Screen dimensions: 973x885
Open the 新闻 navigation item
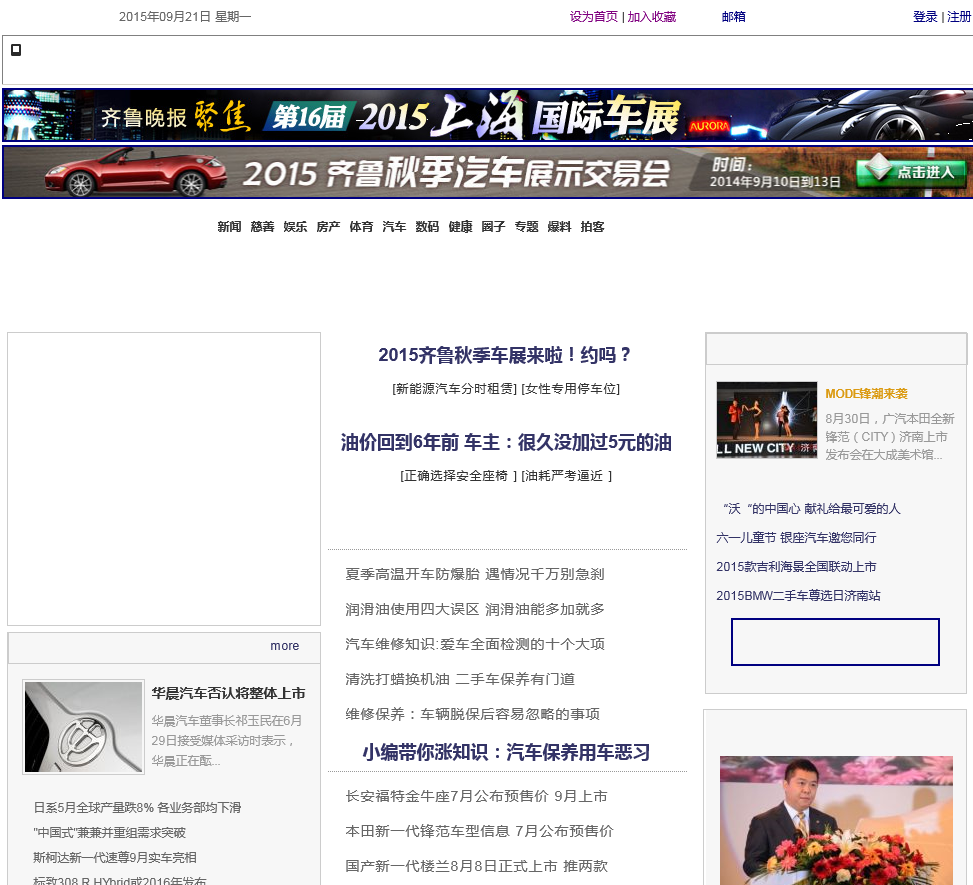[229, 227]
